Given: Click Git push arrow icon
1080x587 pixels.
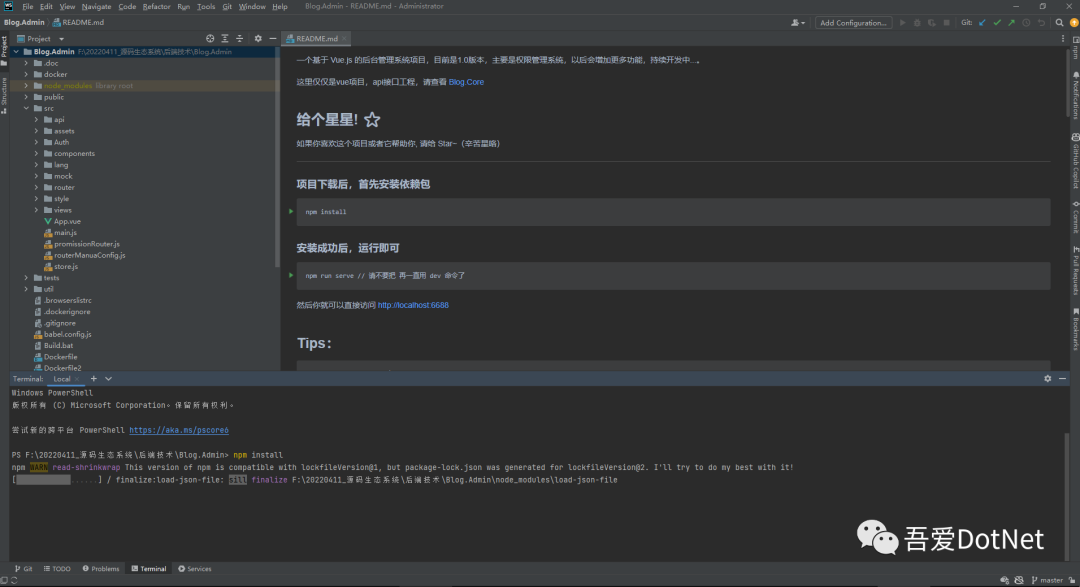Looking at the screenshot, I should 1012,23.
